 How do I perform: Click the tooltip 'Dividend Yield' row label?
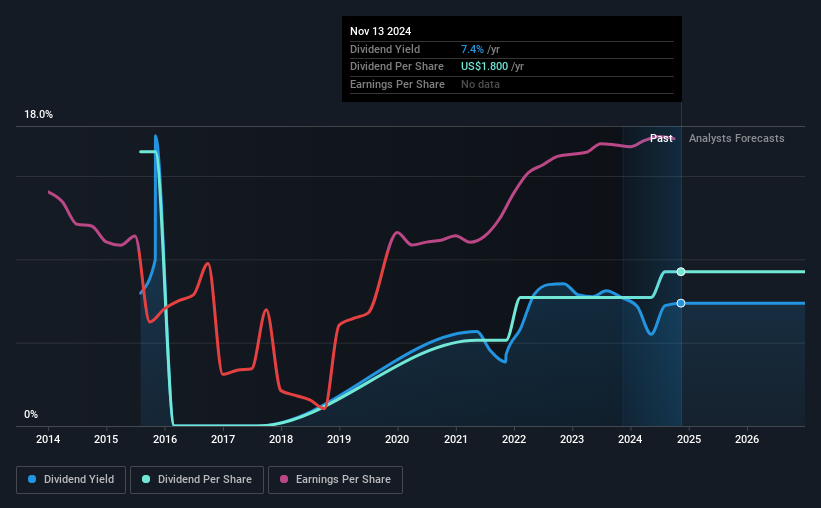coord(385,49)
